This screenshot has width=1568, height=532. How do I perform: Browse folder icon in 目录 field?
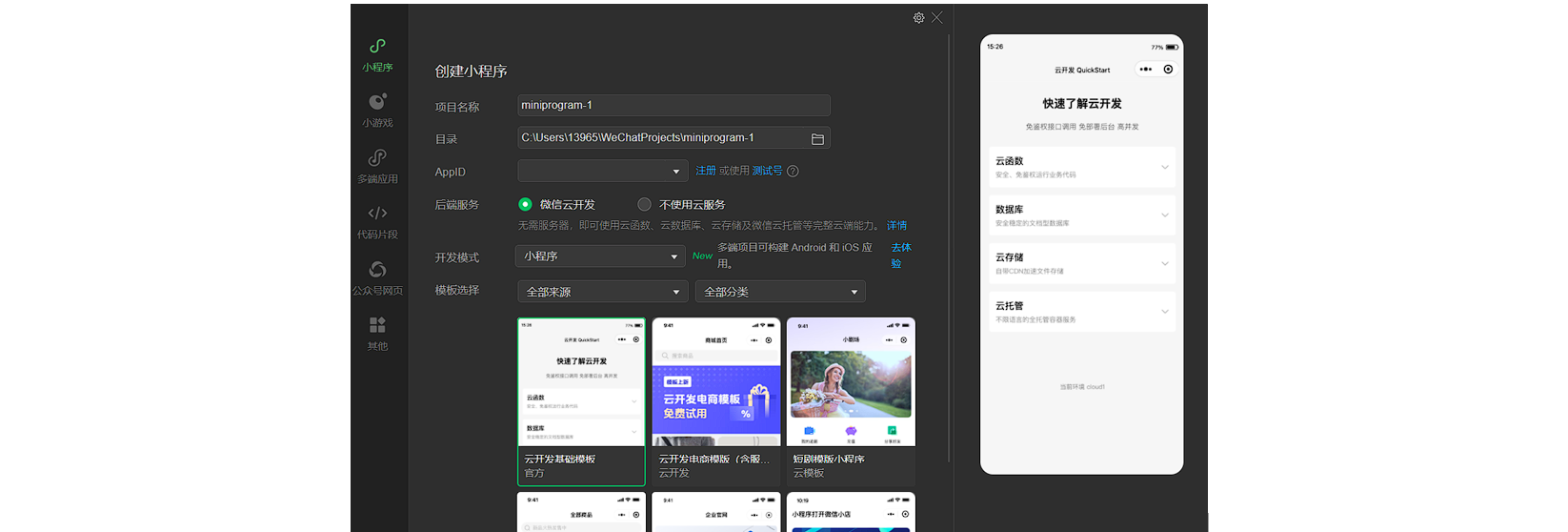pos(817,138)
